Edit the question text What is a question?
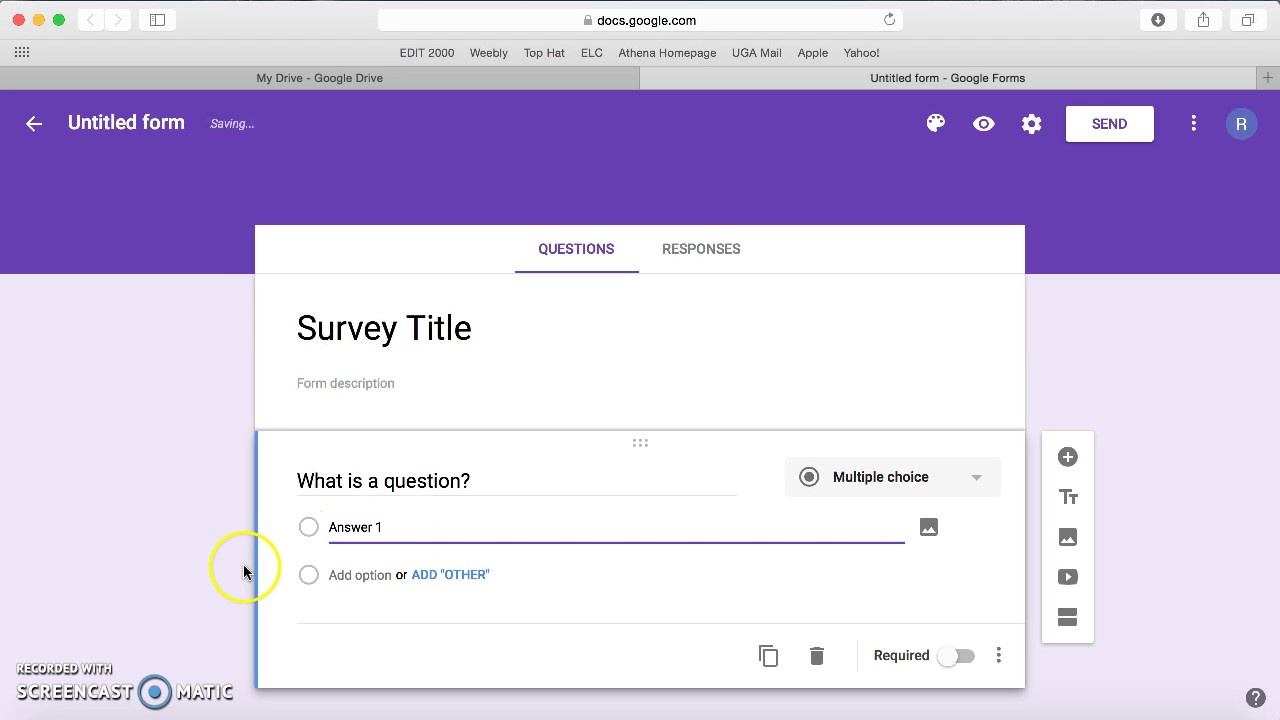Screen dimensions: 1280x720 [x=516, y=481]
